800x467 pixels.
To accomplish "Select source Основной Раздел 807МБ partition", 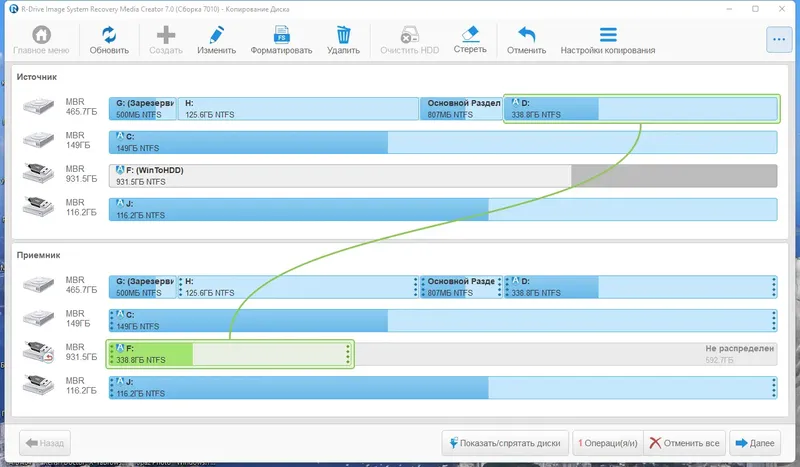I will pos(461,109).
